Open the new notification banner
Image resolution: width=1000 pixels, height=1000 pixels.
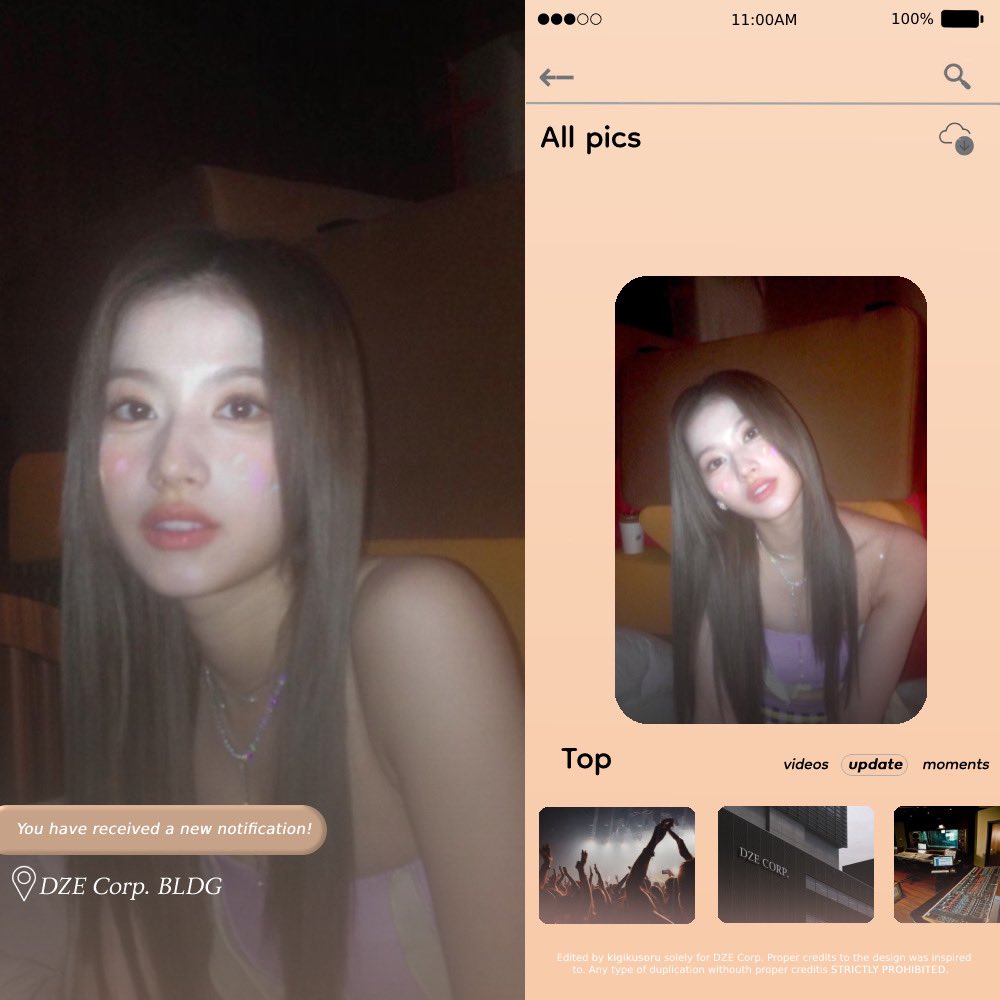pyautogui.click(x=163, y=829)
